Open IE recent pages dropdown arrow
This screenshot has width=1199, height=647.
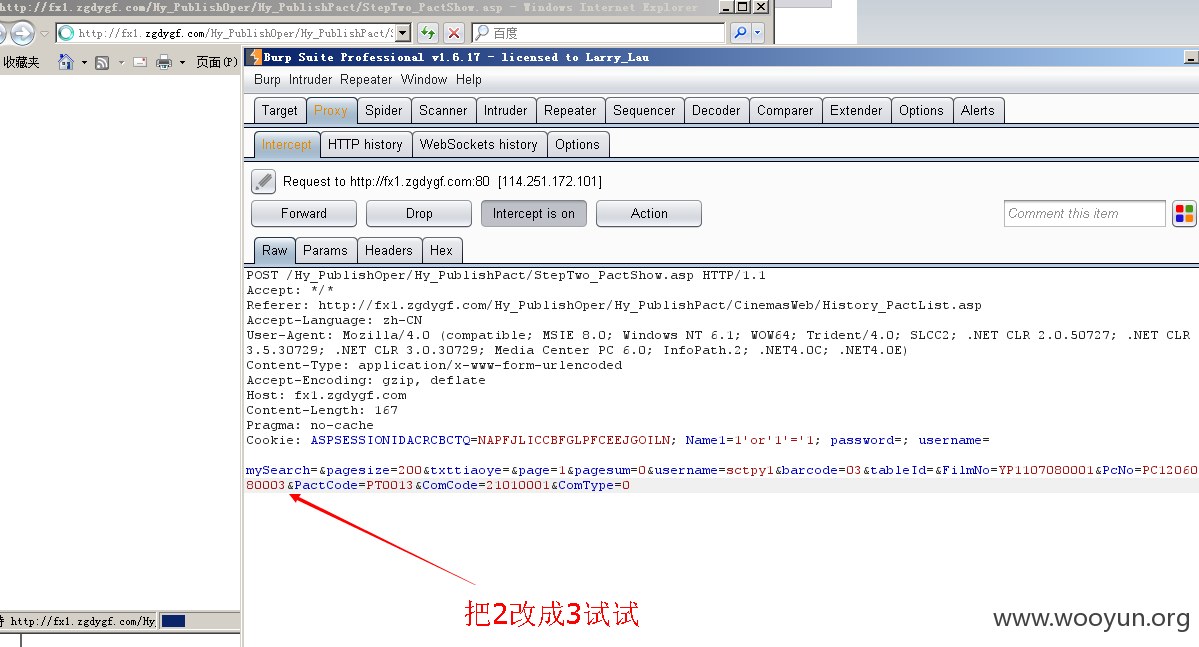pos(44,34)
